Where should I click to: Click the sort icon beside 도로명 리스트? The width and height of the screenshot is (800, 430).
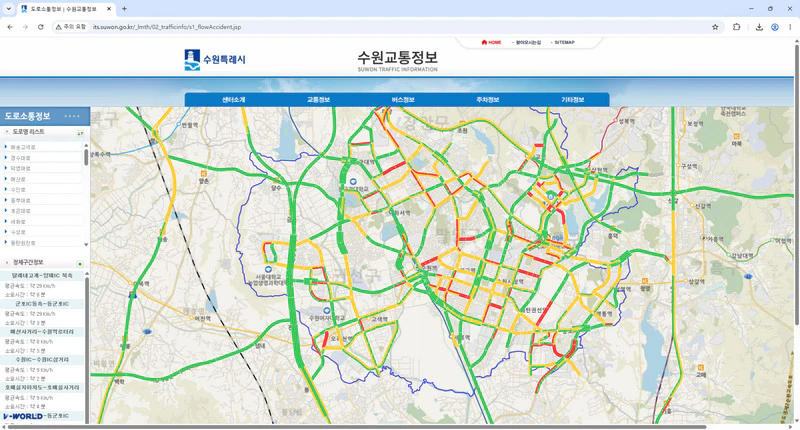tap(80, 133)
